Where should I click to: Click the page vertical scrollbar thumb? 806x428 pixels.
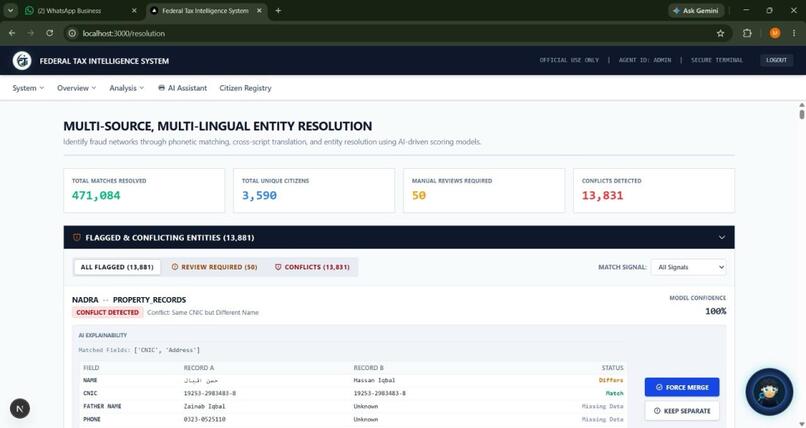(801, 114)
